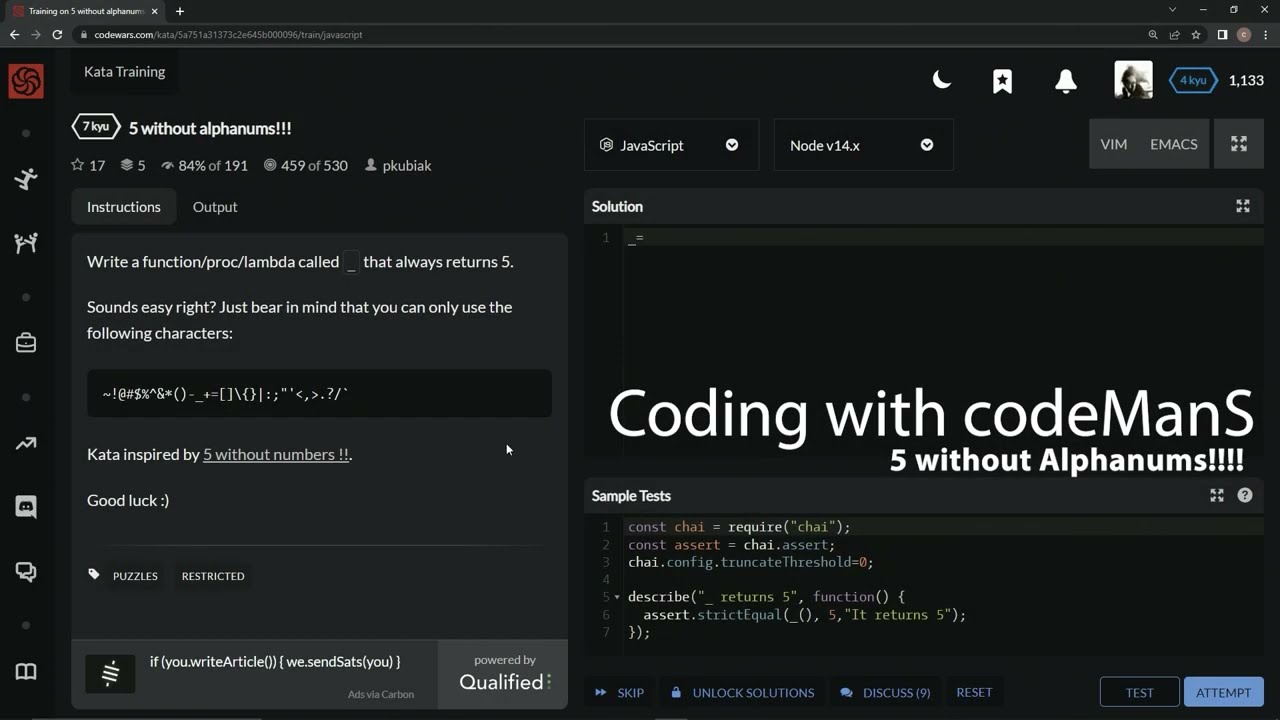Open user profile avatar
The width and height of the screenshot is (1280, 720).
click(x=1133, y=80)
